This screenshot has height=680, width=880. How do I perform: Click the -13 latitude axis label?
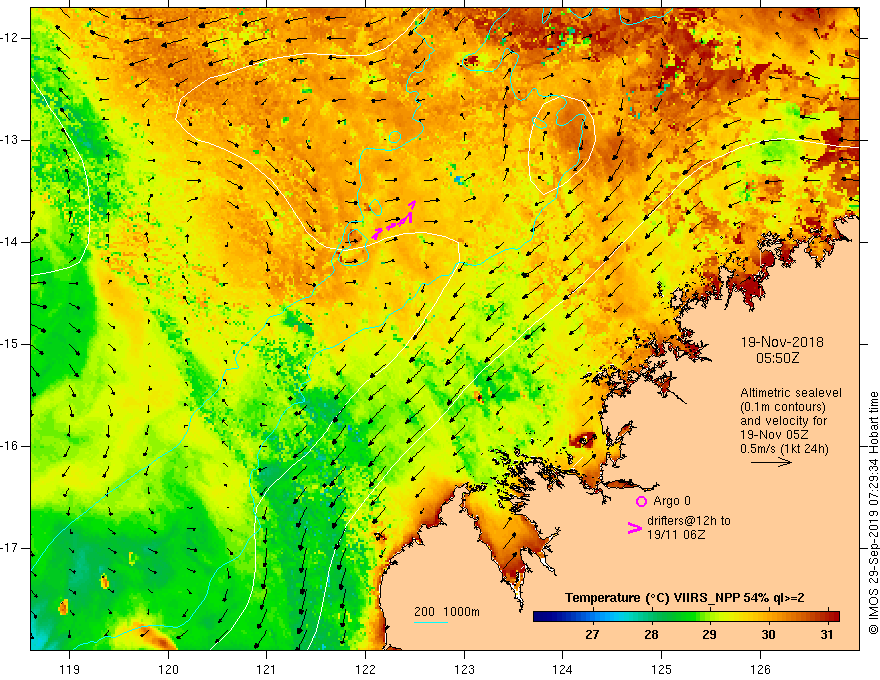click(x=11, y=140)
